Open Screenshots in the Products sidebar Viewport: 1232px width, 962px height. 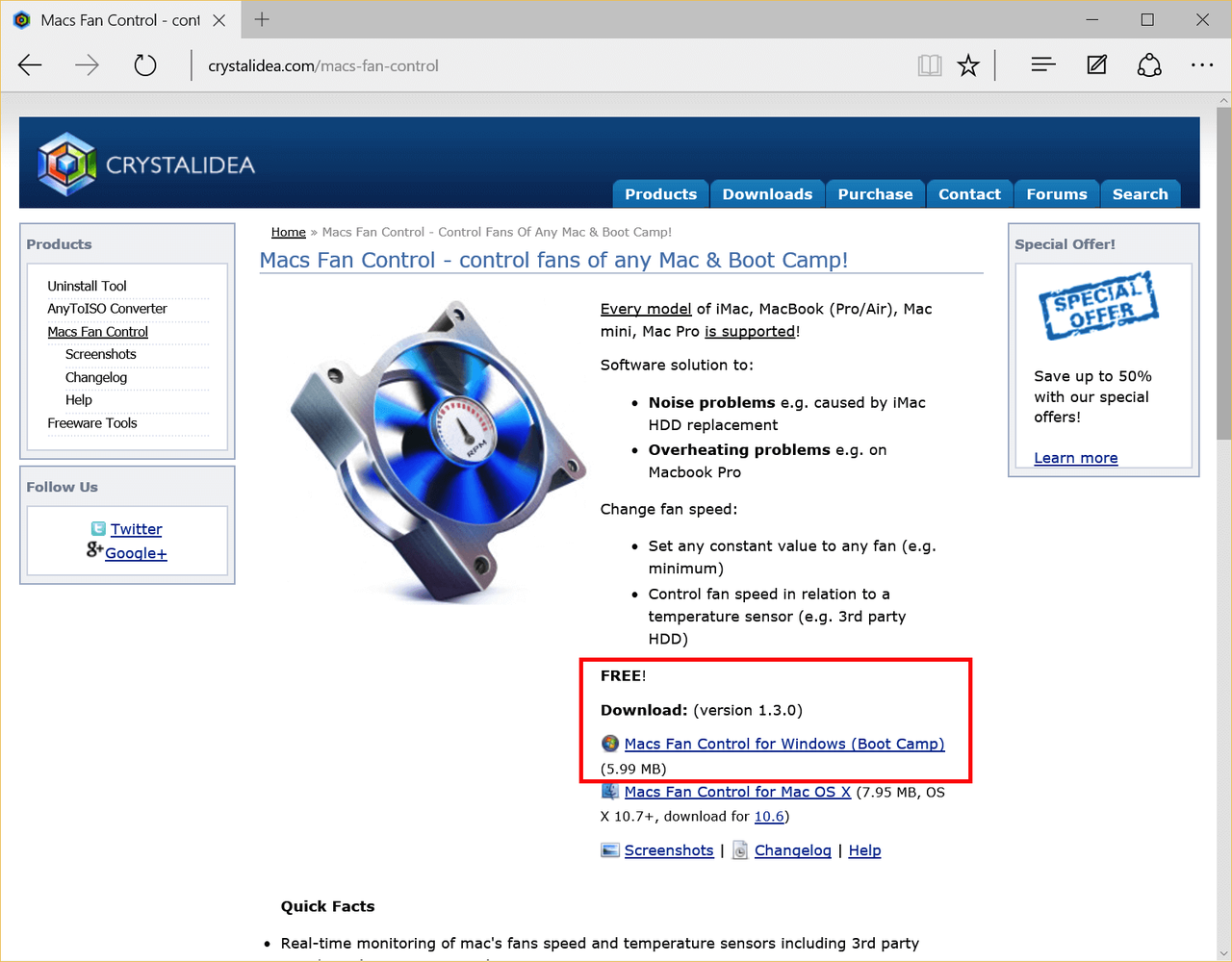(101, 354)
